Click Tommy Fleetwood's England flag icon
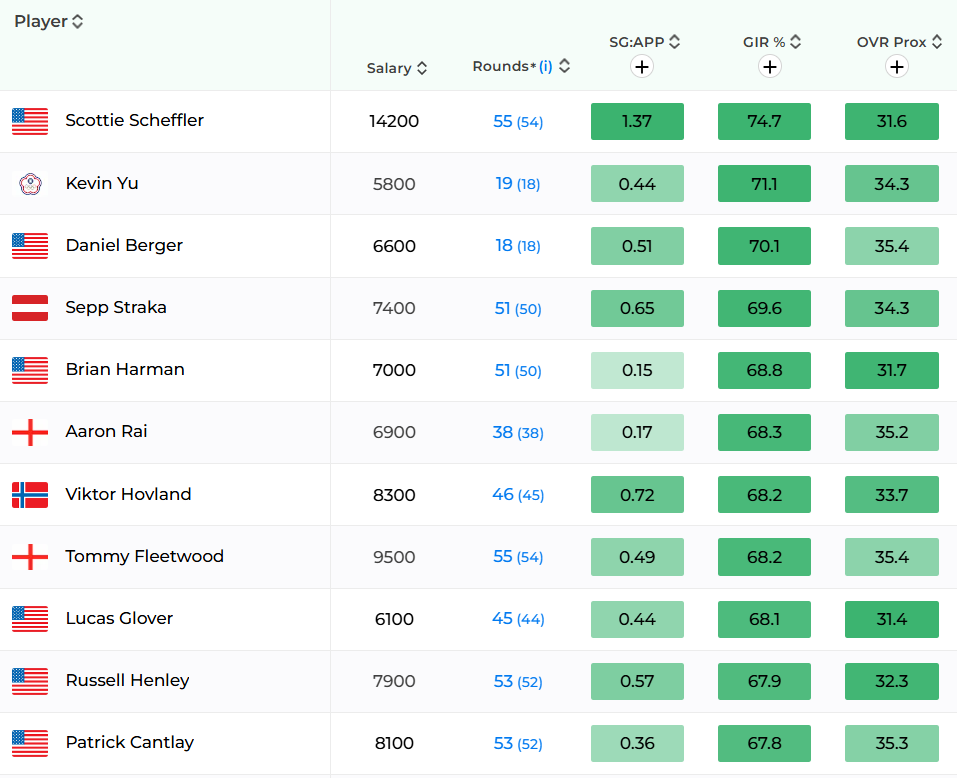The height and width of the screenshot is (778, 957). tap(30, 557)
